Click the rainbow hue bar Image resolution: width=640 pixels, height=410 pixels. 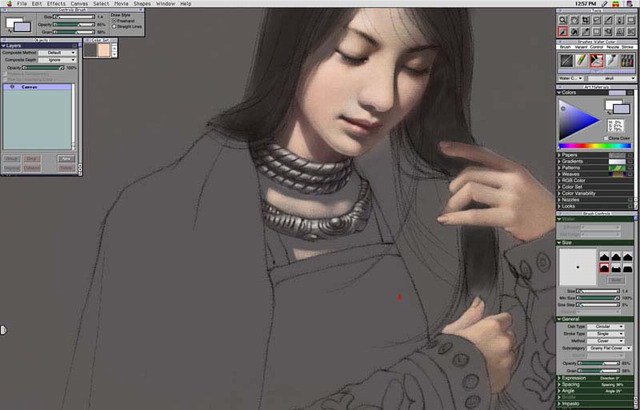594,146
